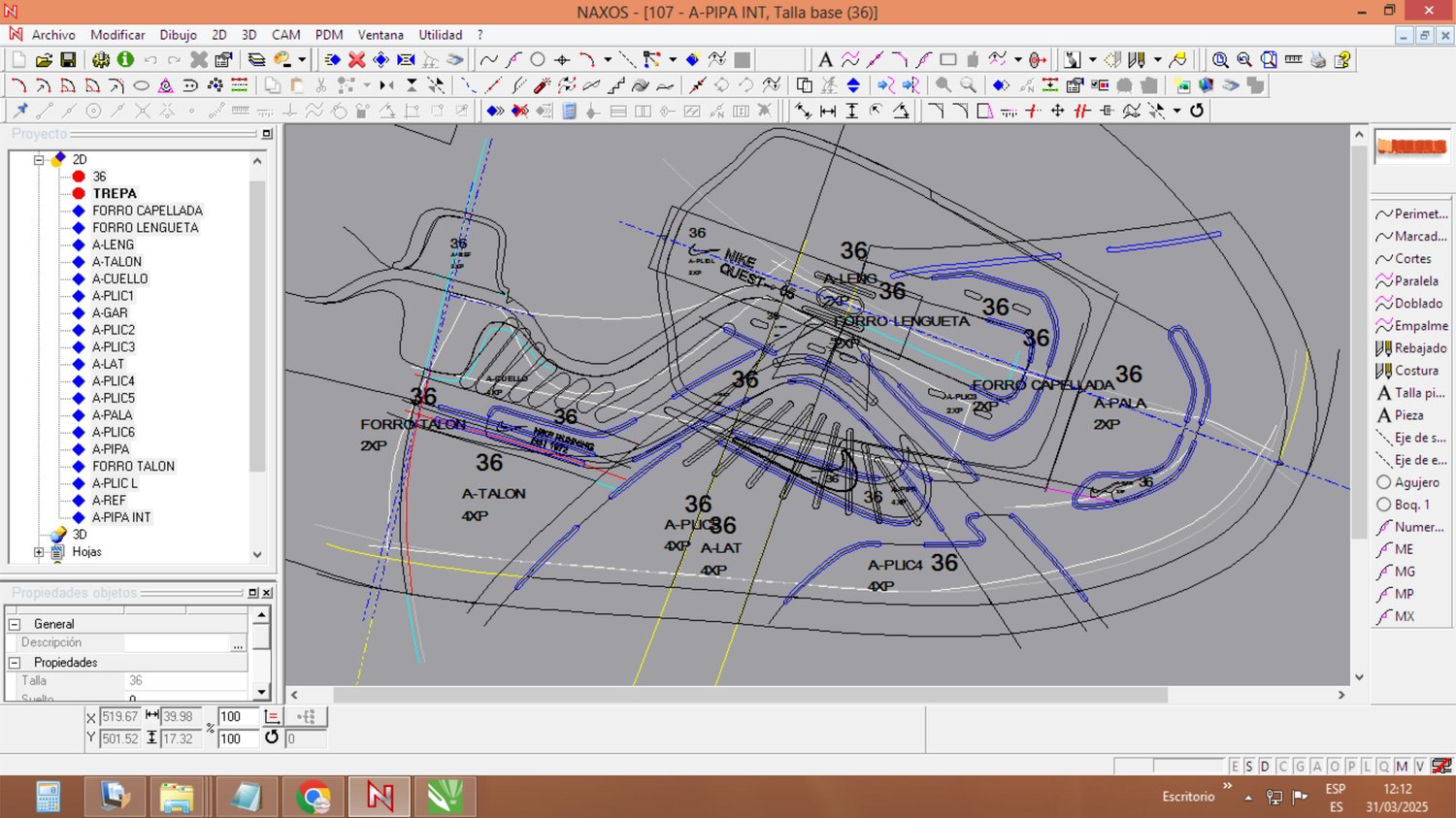Toggle the Aguajero option in right panel
The width and height of the screenshot is (1456, 818).
click(x=1410, y=482)
